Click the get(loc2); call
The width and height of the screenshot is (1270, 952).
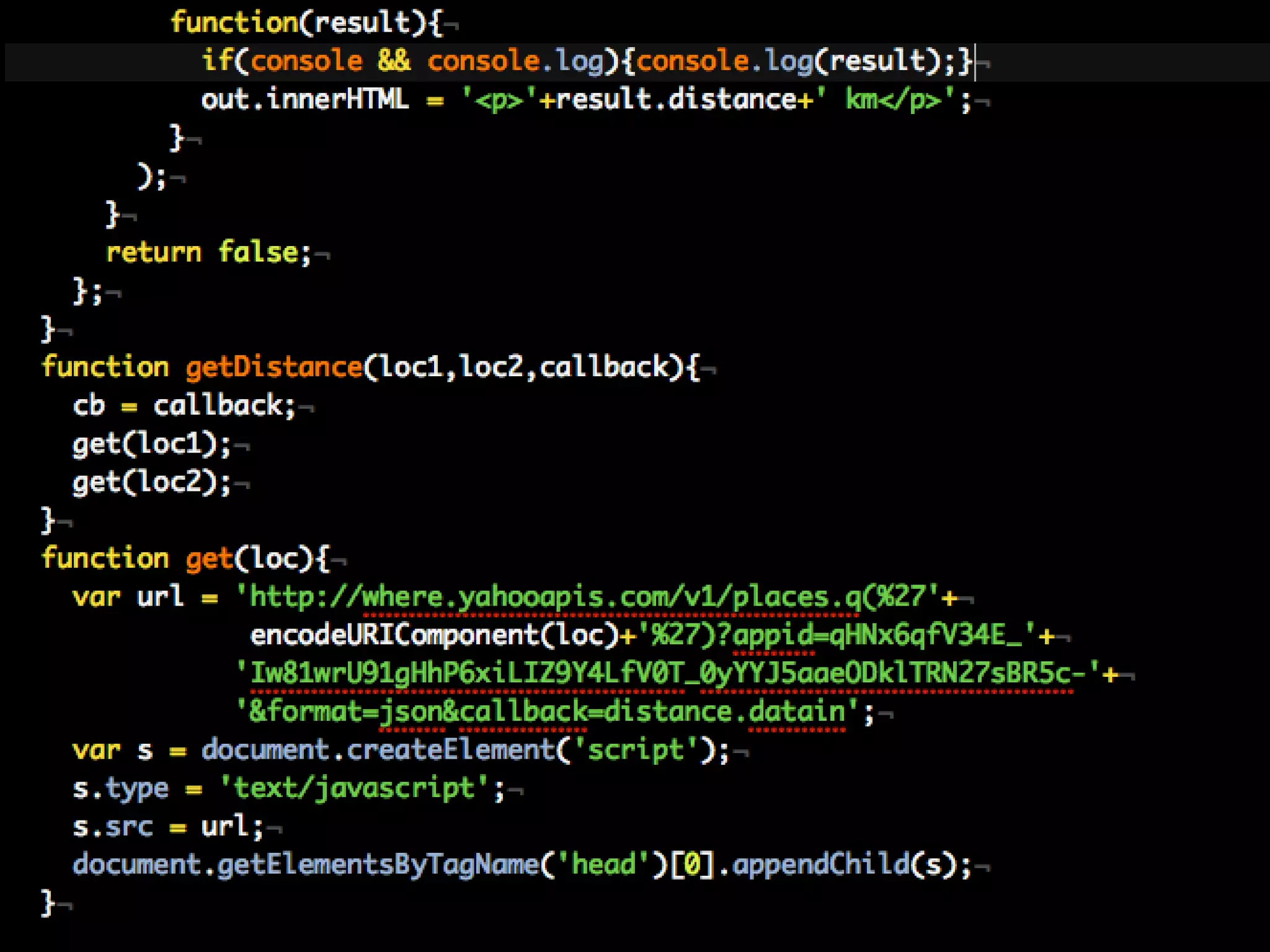[x=151, y=483]
